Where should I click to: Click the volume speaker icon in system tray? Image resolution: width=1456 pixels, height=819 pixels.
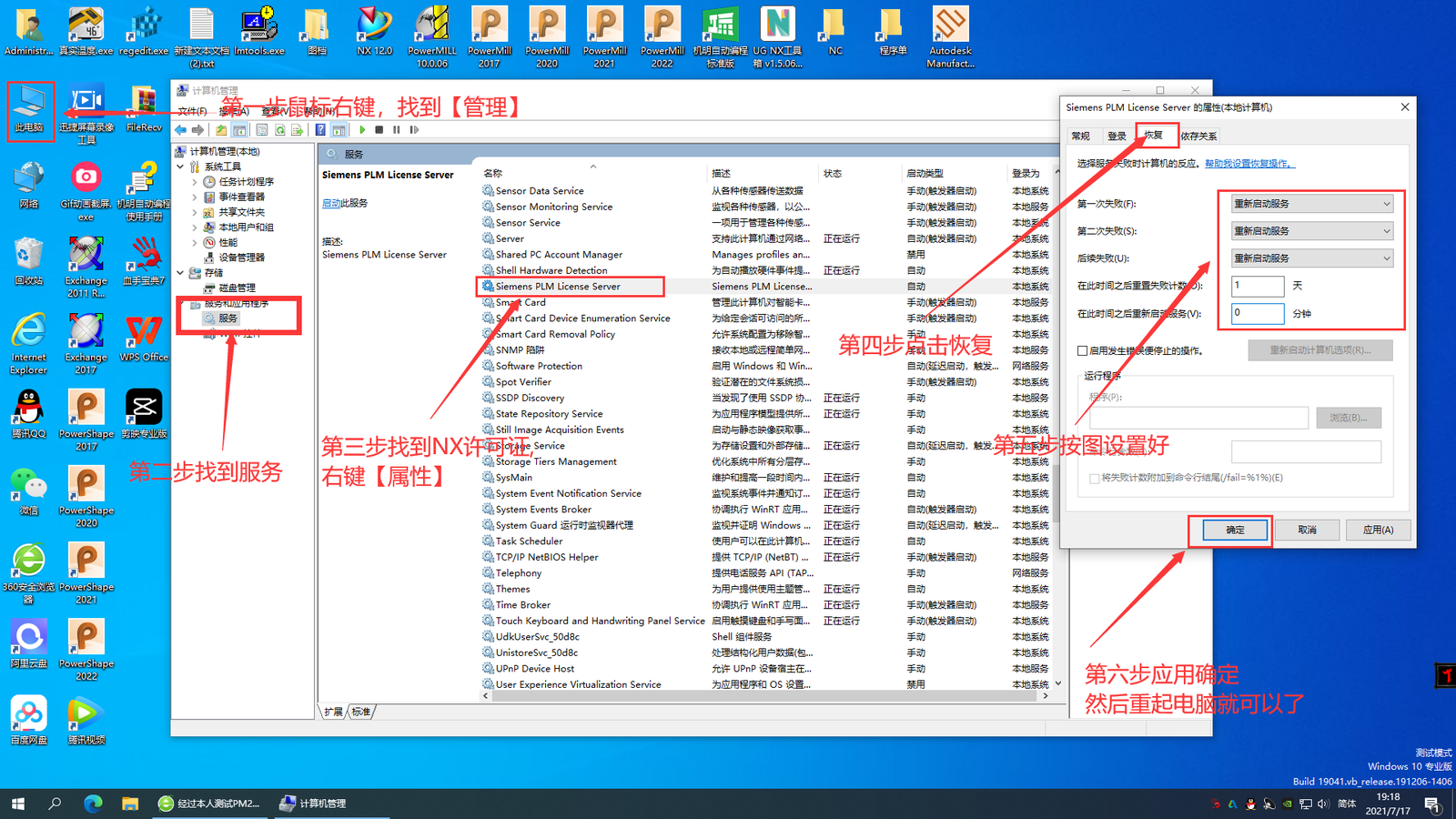[1323, 804]
